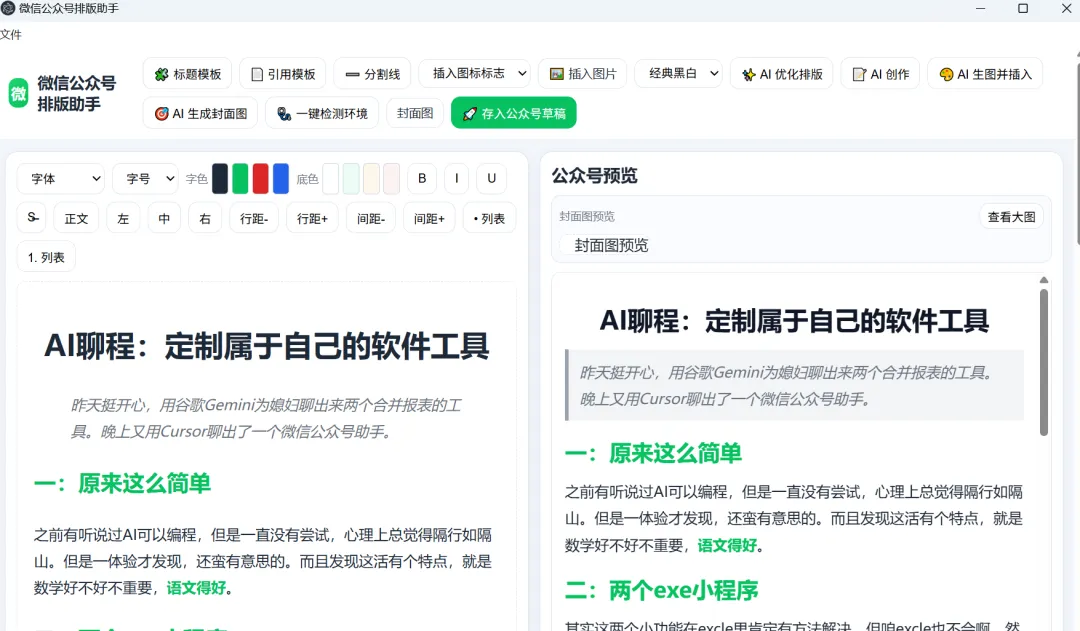
Task: Pick the green font color
Action: pyautogui.click(x=240, y=178)
